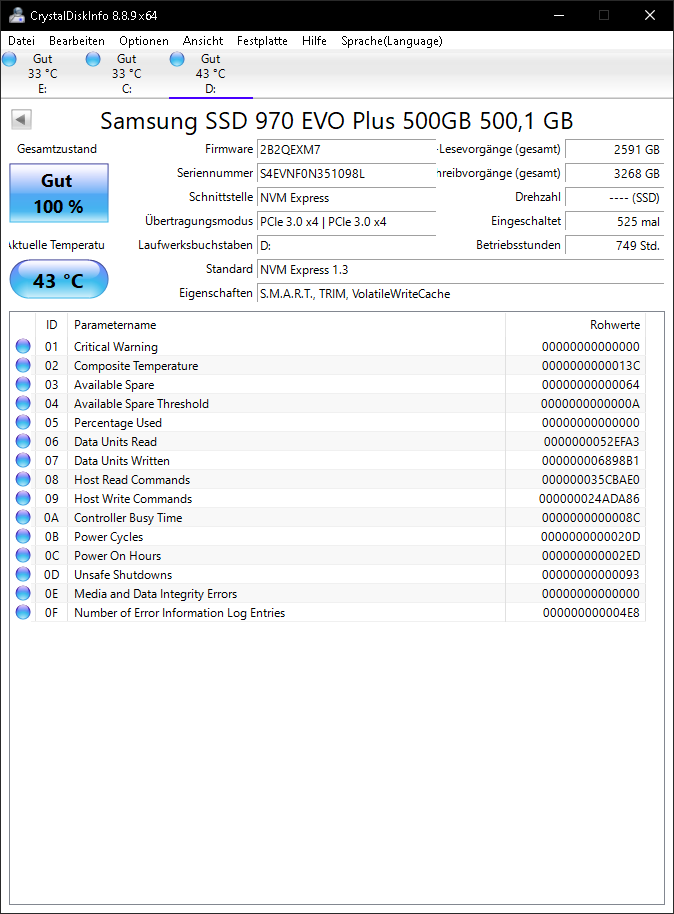Click status orb for Data Units Written
This screenshot has width=674, height=914.
(x=23, y=460)
